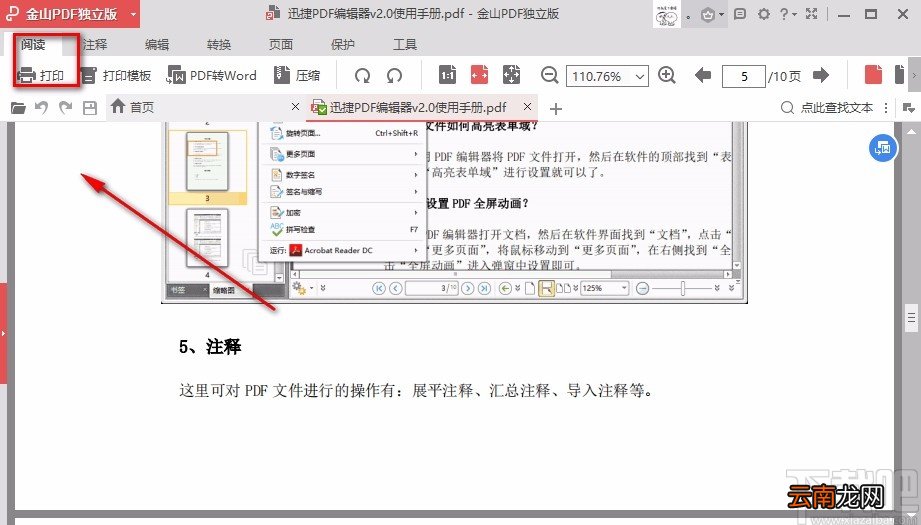Close the 首页 tab
Screen dimensions: 921x525
click(x=295, y=107)
